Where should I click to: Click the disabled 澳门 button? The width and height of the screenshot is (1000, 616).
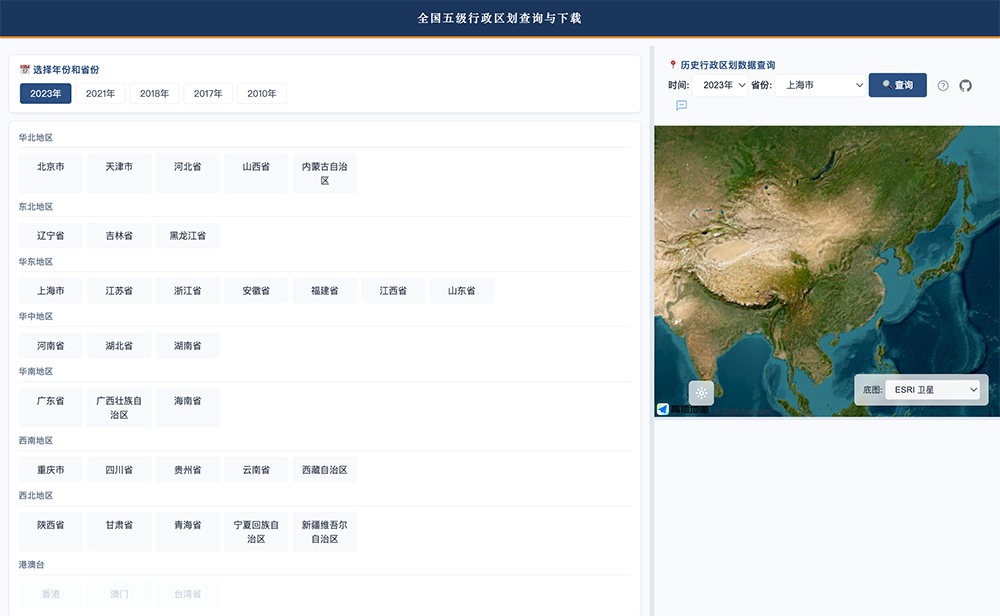119,594
